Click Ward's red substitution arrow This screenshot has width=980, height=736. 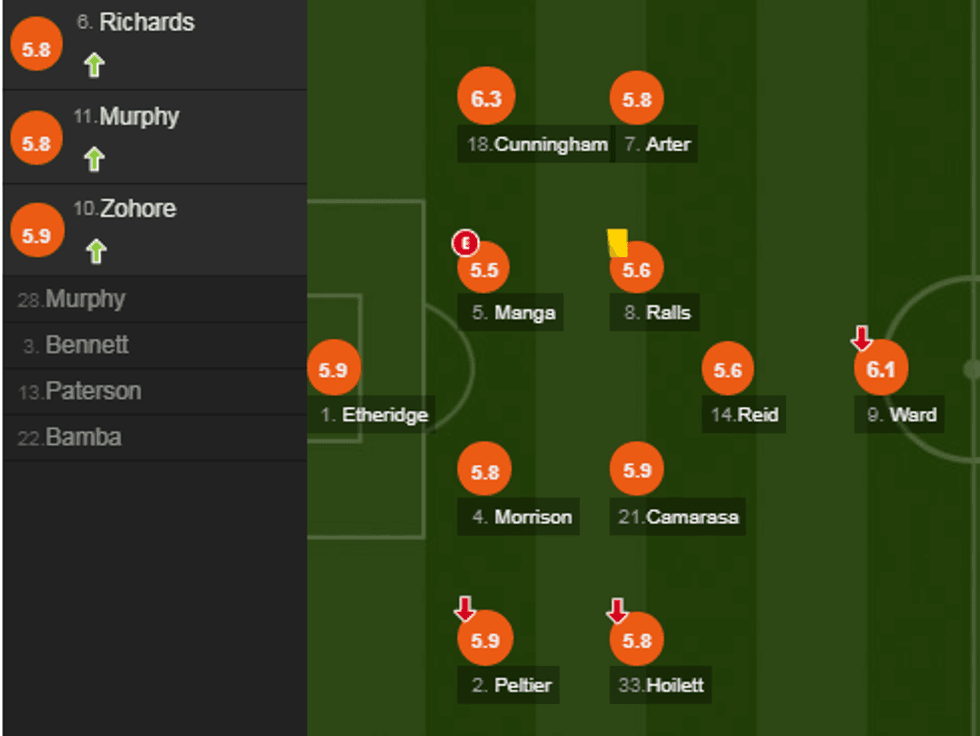pyautogui.click(x=861, y=339)
